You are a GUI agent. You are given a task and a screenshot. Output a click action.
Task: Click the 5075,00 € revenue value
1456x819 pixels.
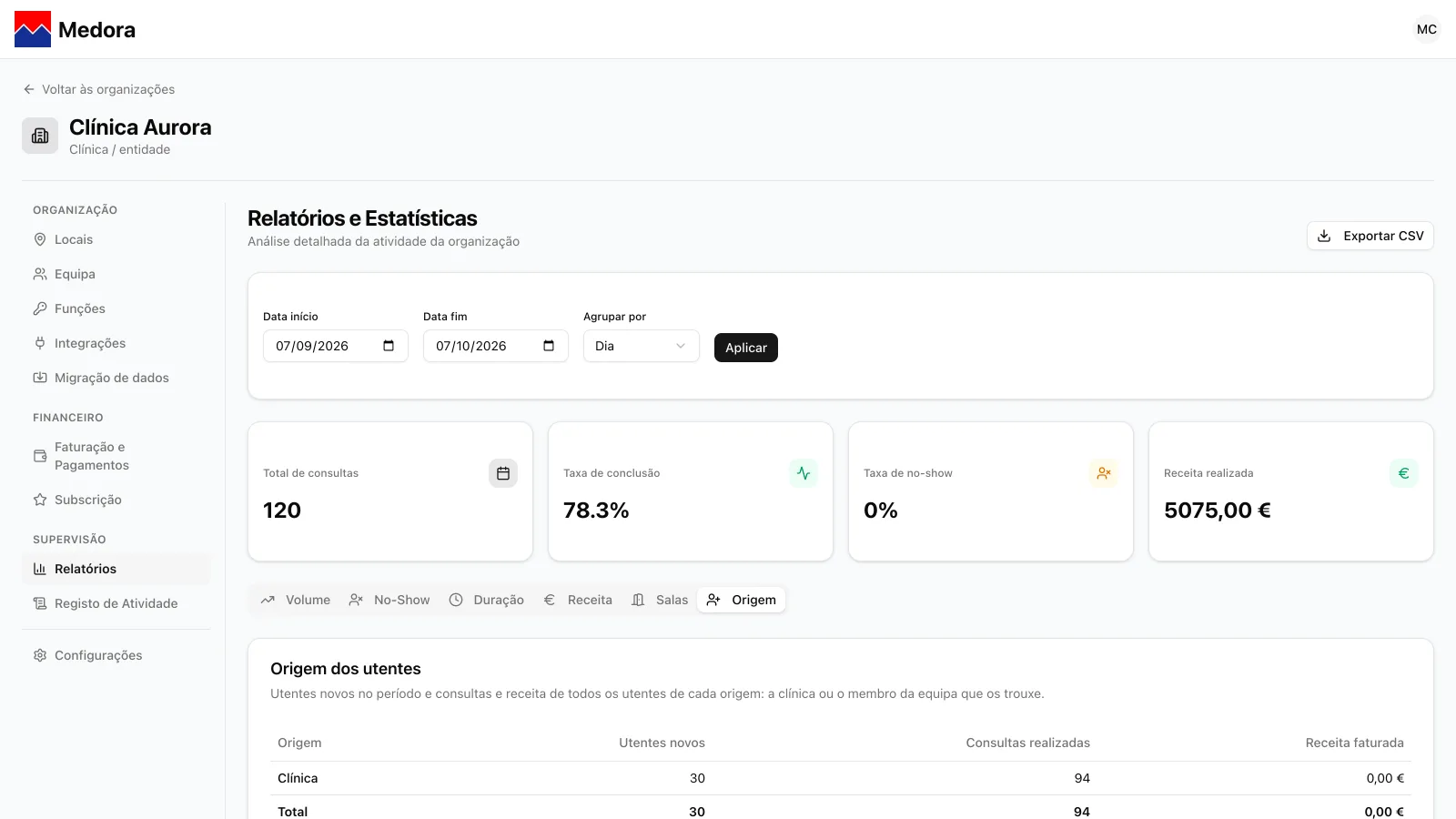(x=1218, y=511)
